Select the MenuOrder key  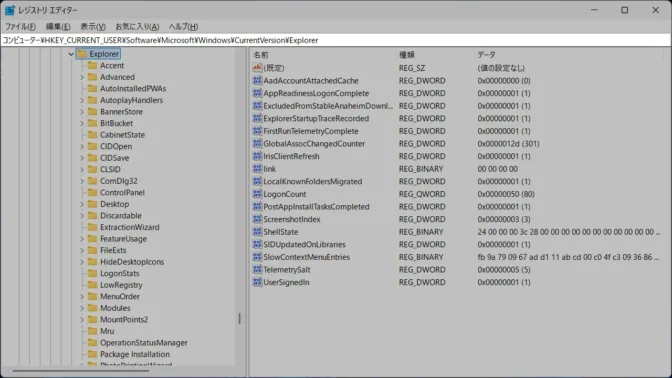coord(120,297)
